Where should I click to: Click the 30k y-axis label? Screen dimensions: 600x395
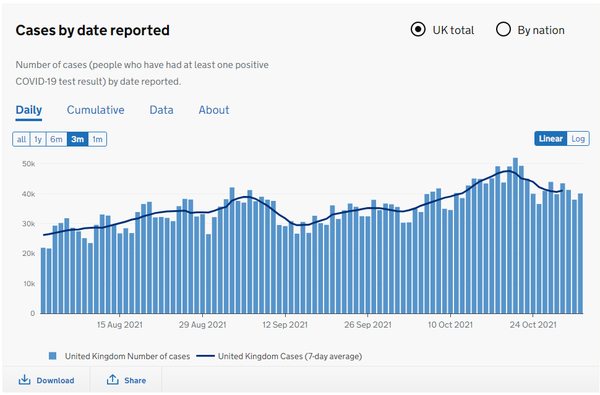29,224
